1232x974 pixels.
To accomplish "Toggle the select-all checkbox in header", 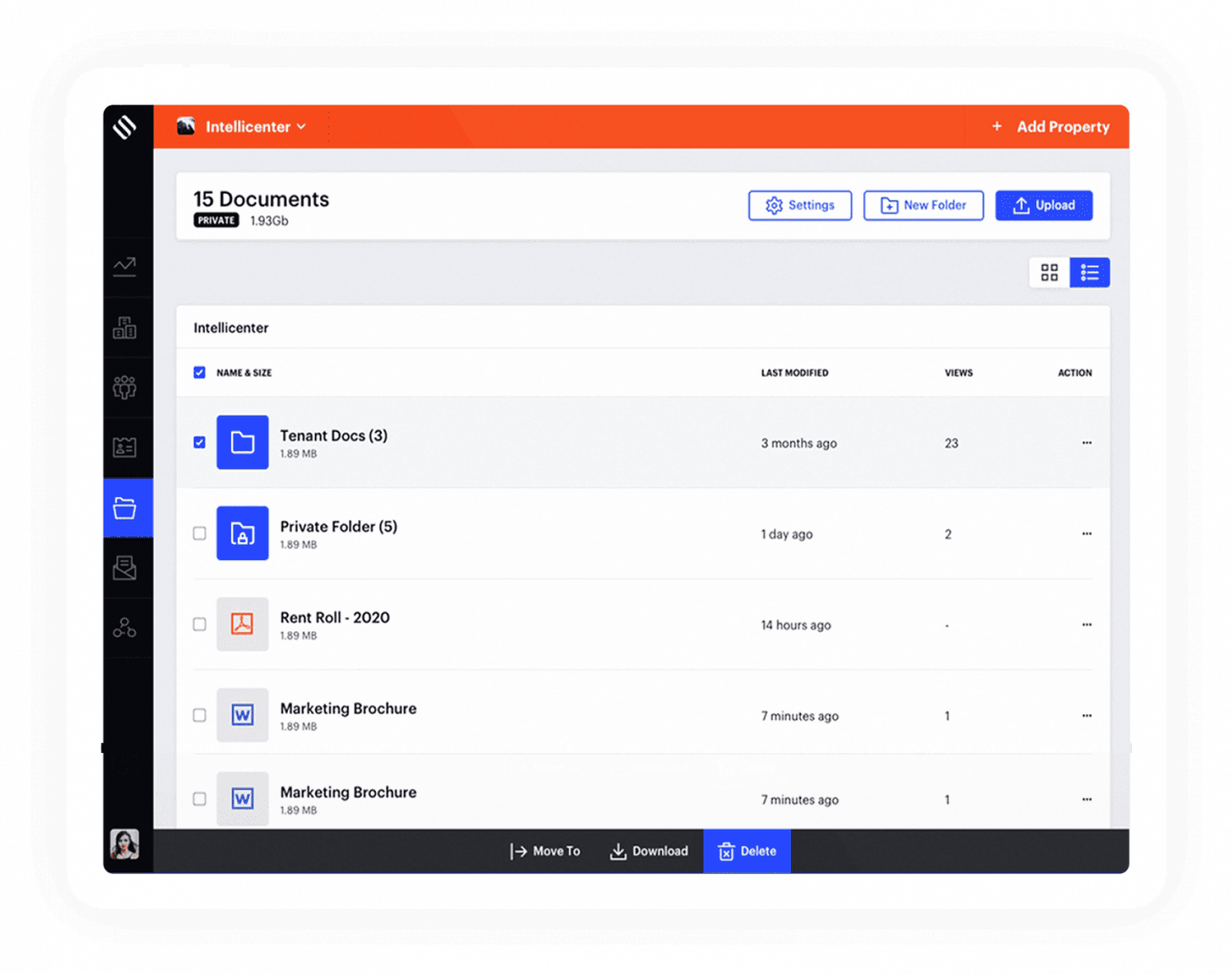I will click(x=199, y=372).
